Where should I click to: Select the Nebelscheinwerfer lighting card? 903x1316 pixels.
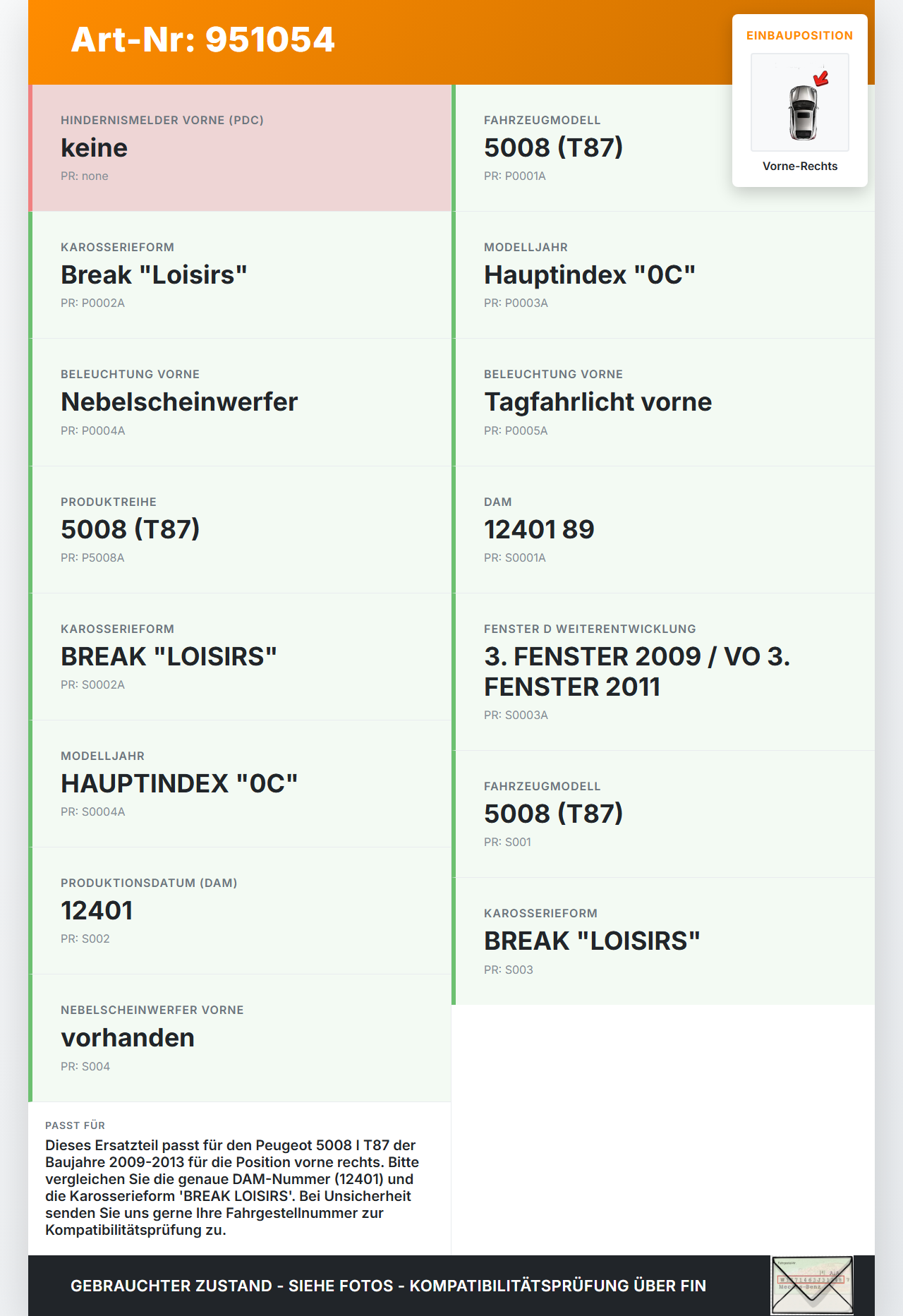tap(240, 401)
